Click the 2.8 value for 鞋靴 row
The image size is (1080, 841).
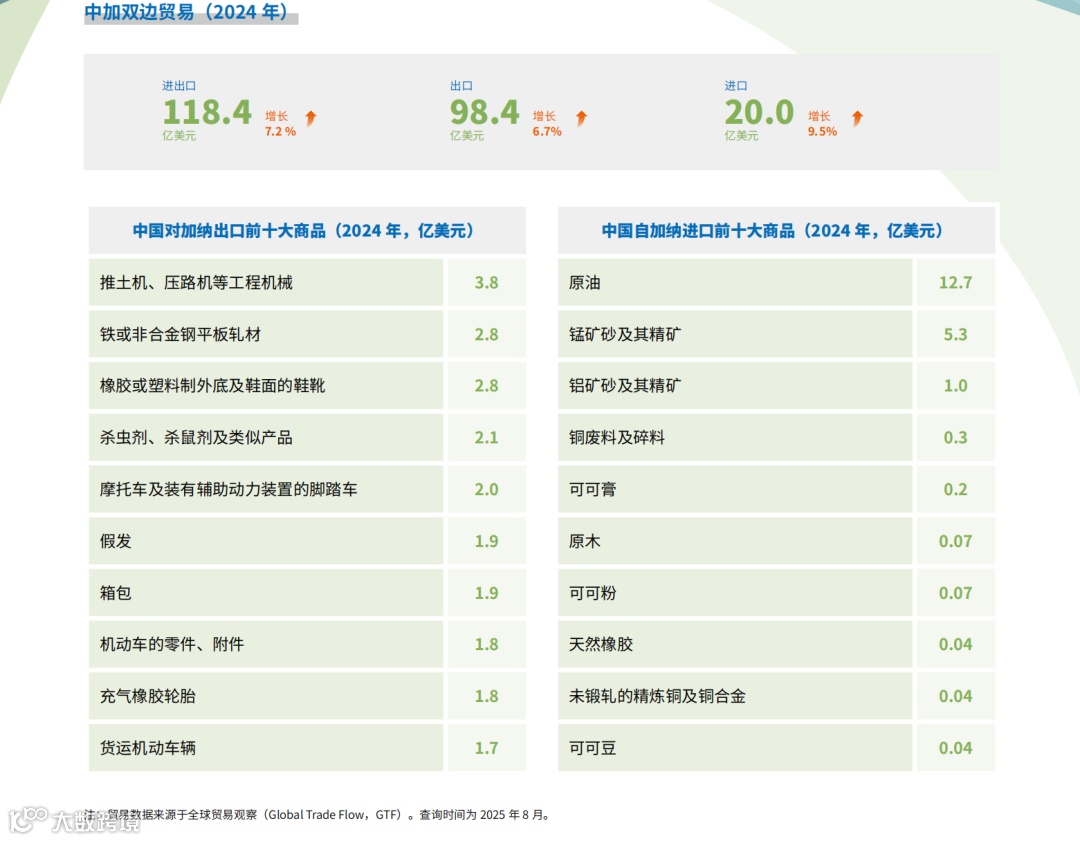click(x=486, y=386)
